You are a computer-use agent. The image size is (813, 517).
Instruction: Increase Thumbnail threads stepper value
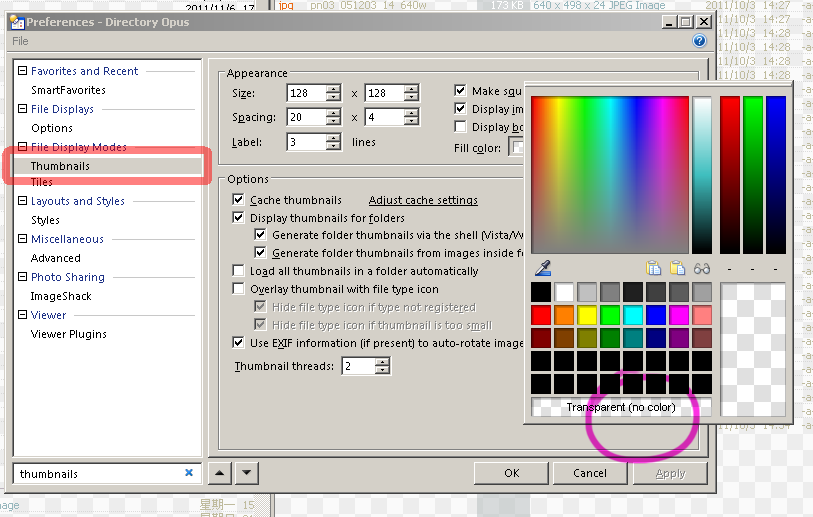(382, 362)
